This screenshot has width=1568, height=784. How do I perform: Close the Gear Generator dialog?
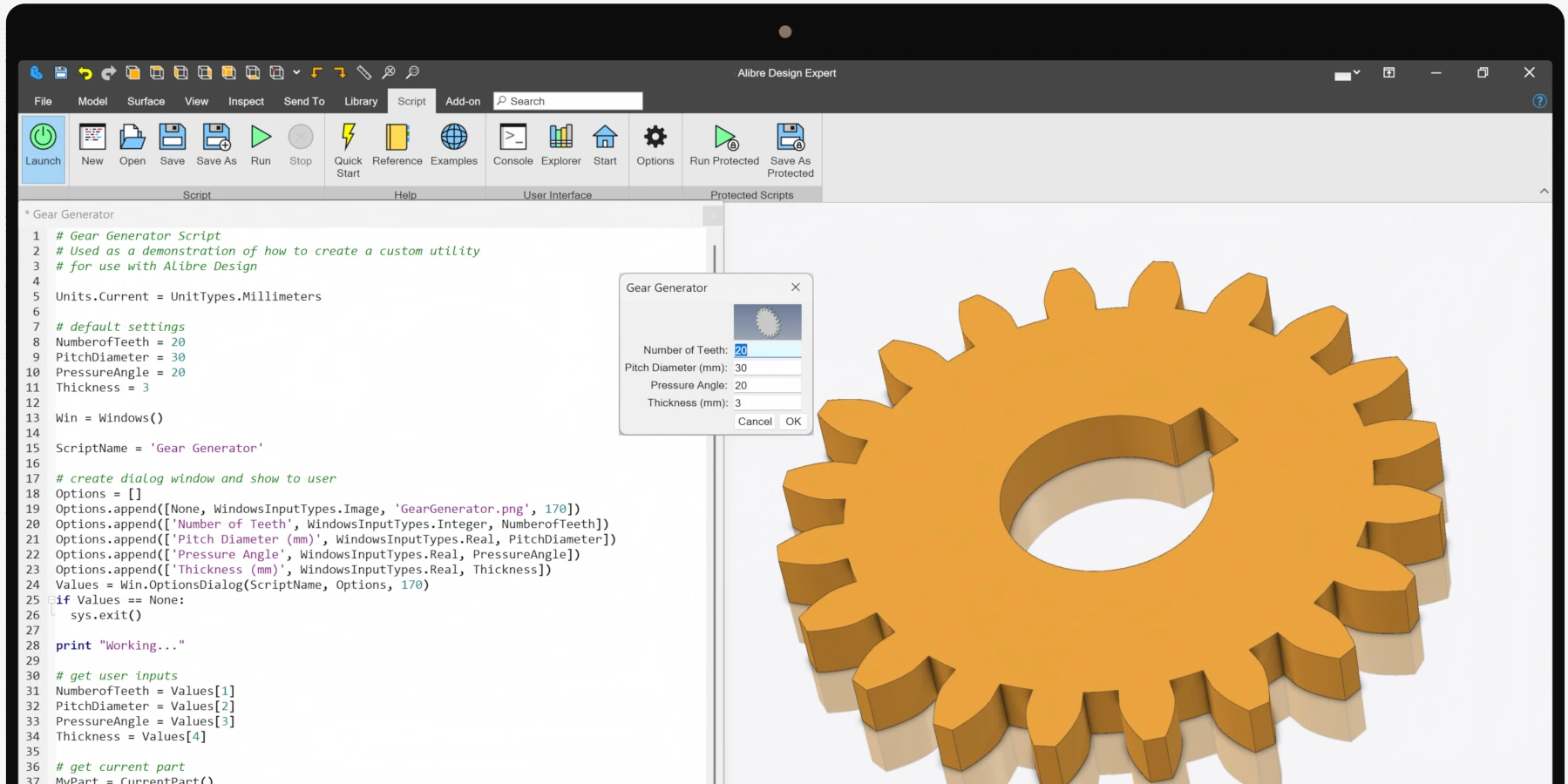[796, 287]
